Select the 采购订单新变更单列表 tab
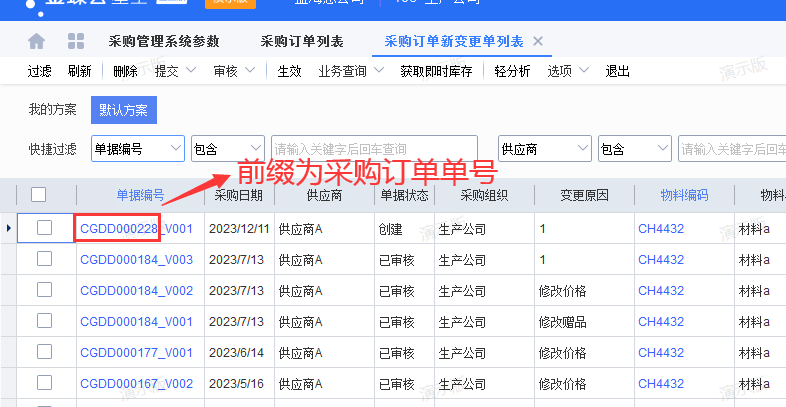Image resolution: width=786 pixels, height=407 pixels. pos(454,41)
